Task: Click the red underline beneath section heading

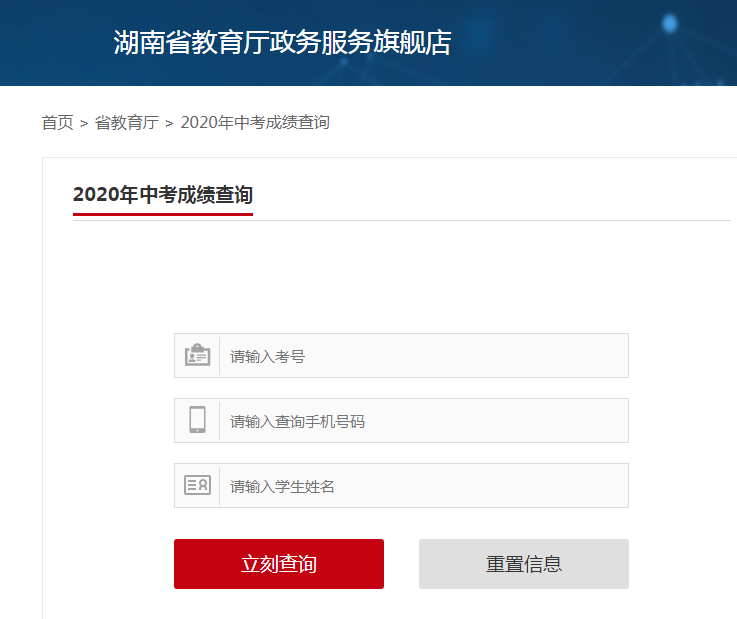Action: [162, 214]
